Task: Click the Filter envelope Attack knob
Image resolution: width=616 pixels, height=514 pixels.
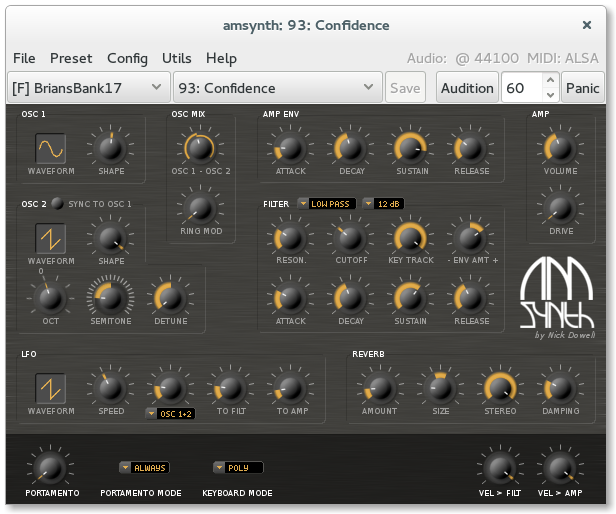Action: click(x=291, y=298)
